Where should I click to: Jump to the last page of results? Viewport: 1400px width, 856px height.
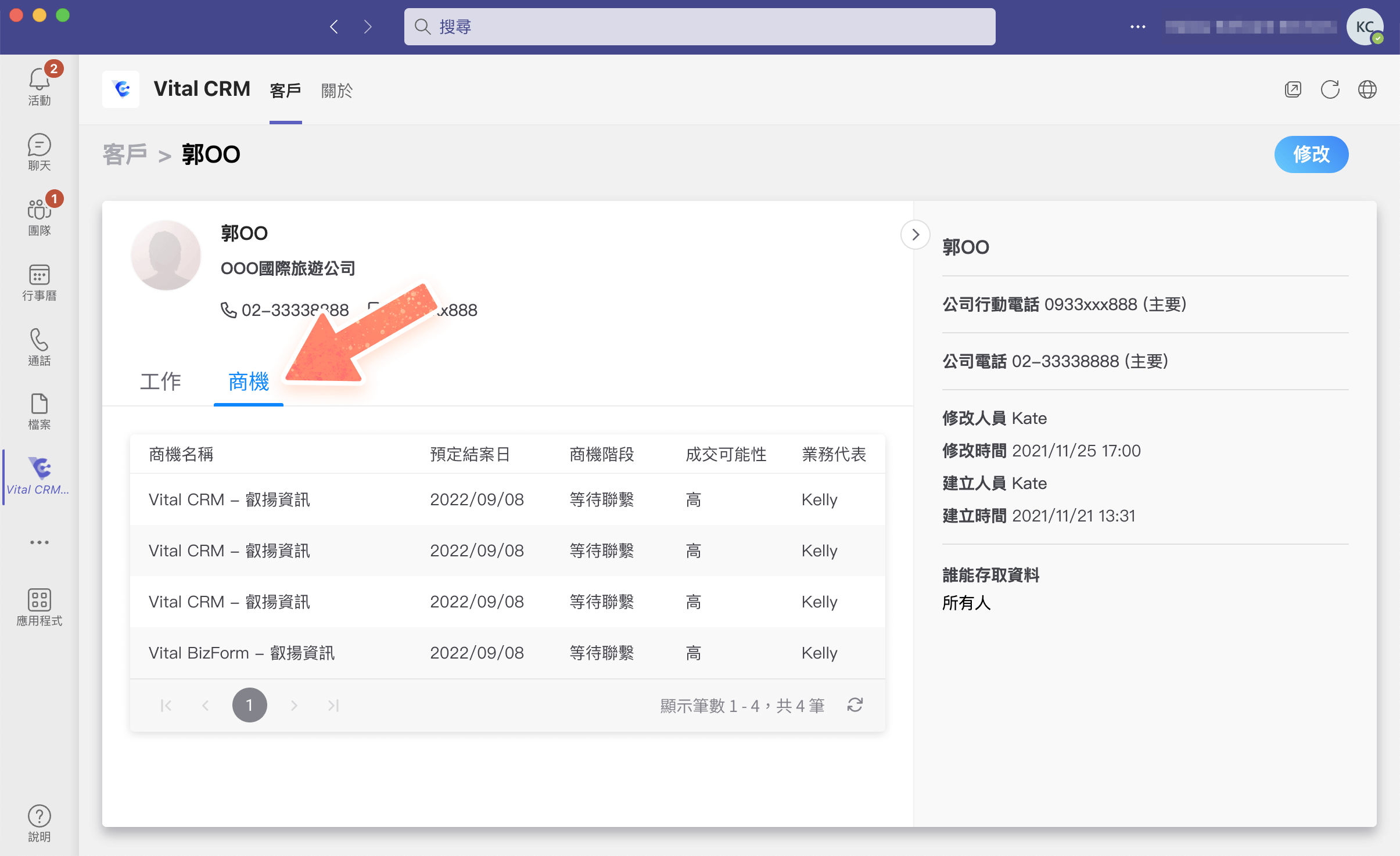333,706
